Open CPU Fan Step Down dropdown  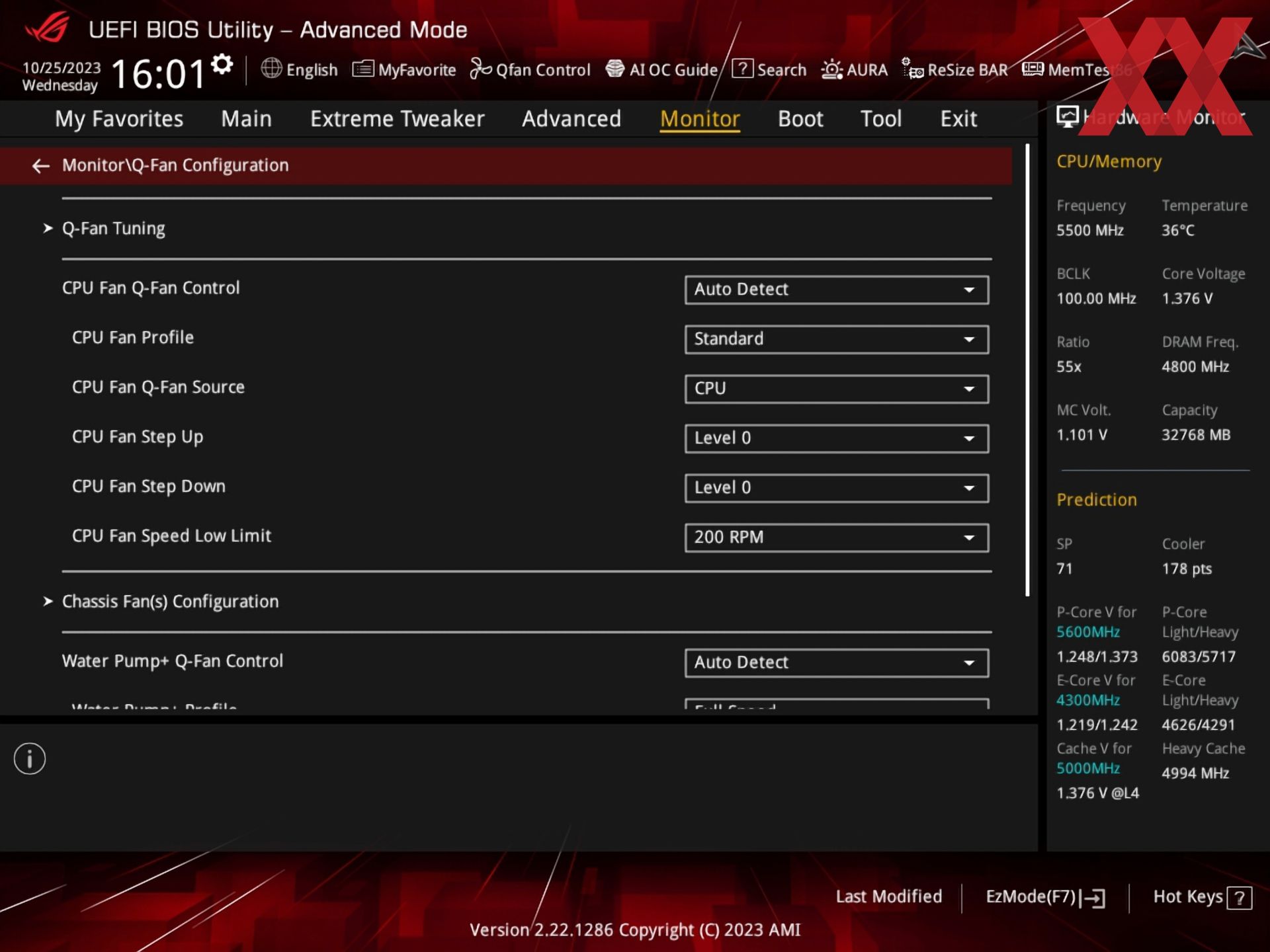point(837,488)
